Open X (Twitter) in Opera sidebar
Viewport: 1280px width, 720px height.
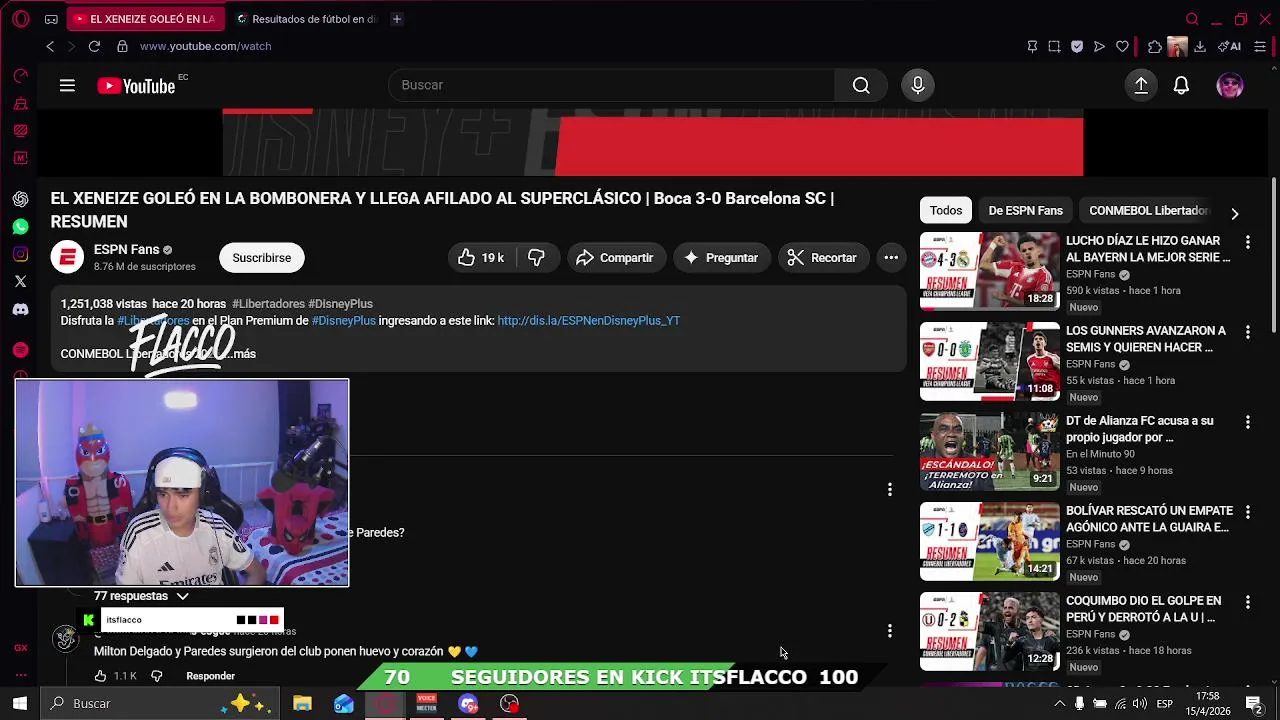coord(20,282)
